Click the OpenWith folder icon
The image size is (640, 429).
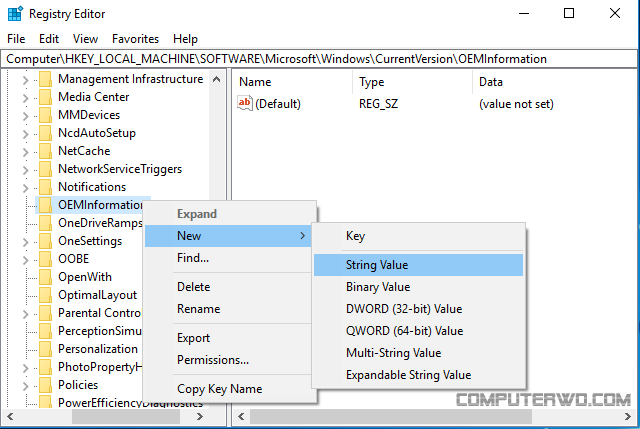[45, 277]
